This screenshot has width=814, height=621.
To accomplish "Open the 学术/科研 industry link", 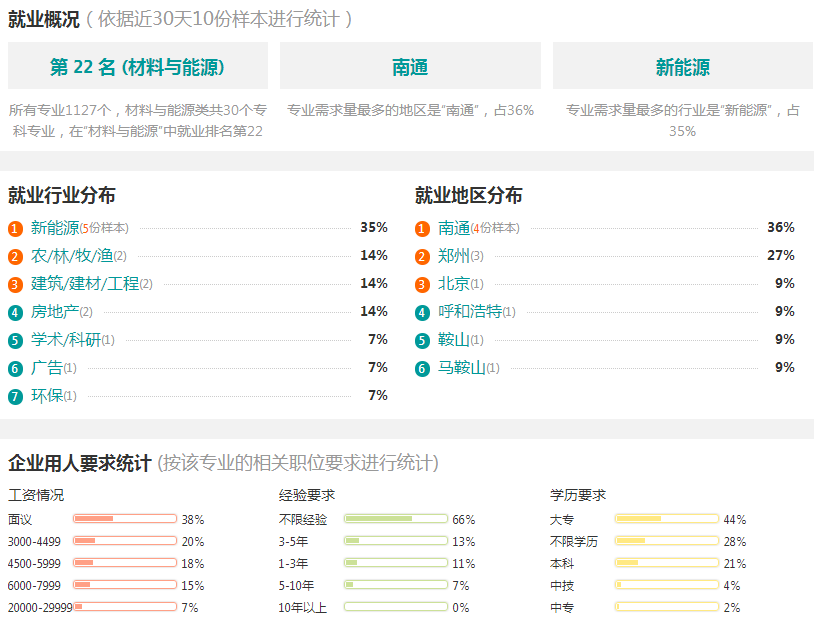I will pos(66,340).
